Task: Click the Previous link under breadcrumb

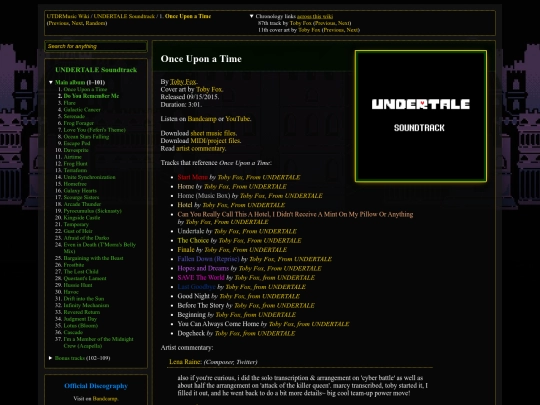Action: point(58,23)
